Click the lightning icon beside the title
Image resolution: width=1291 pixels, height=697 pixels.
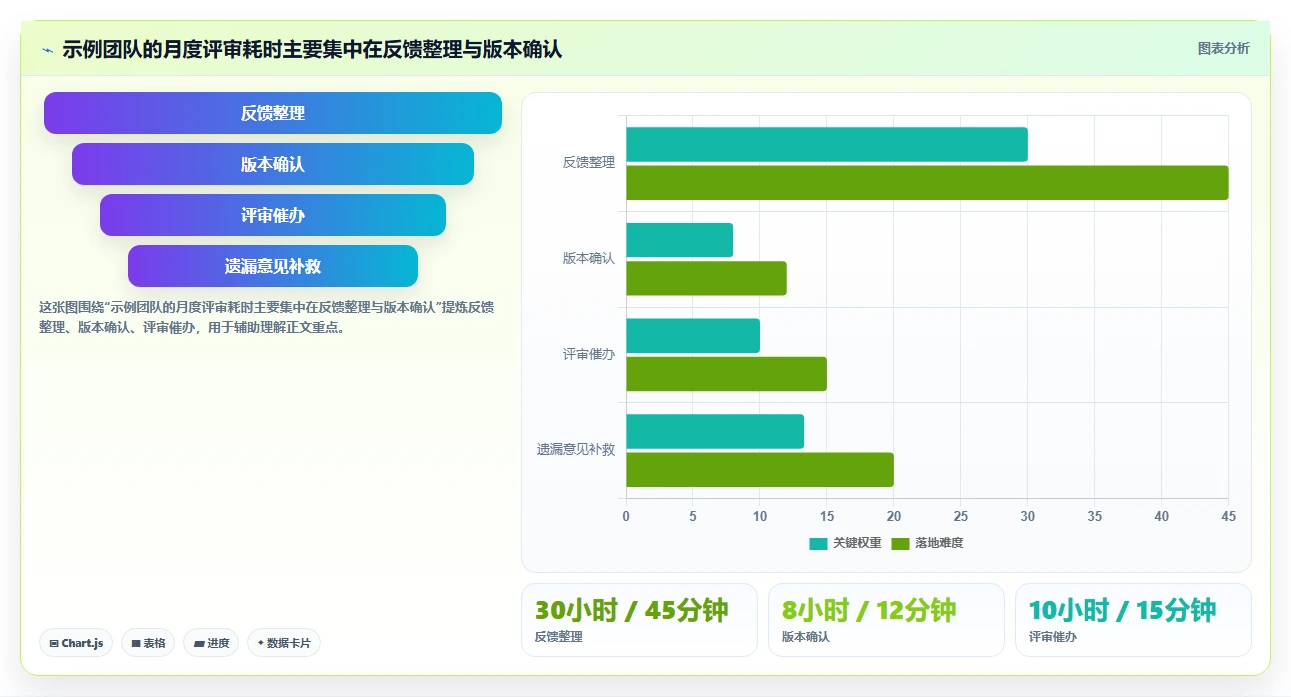47,50
